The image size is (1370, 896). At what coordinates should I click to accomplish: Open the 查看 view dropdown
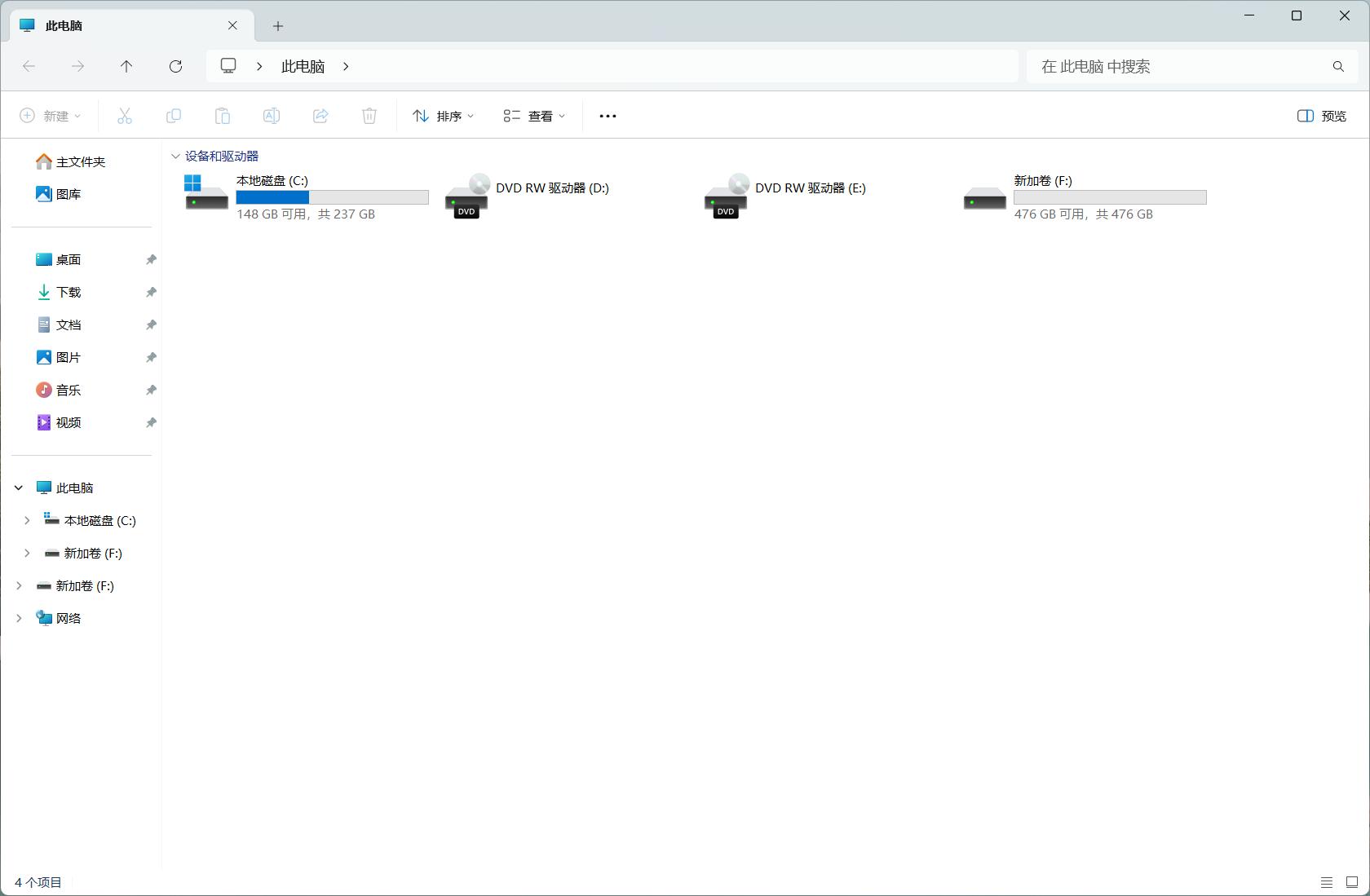[x=534, y=116]
